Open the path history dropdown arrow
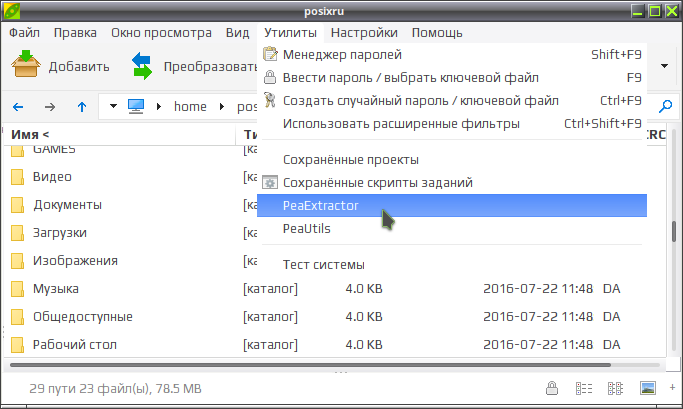 [113, 106]
